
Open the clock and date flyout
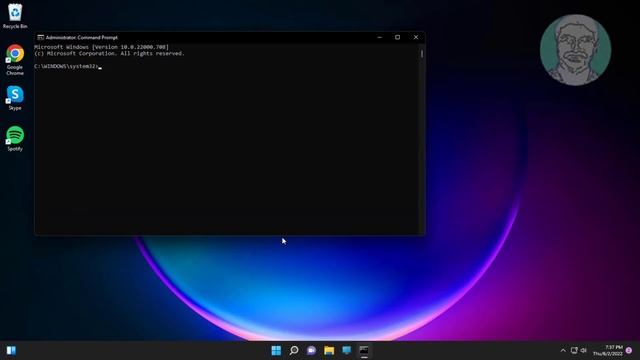(608, 350)
